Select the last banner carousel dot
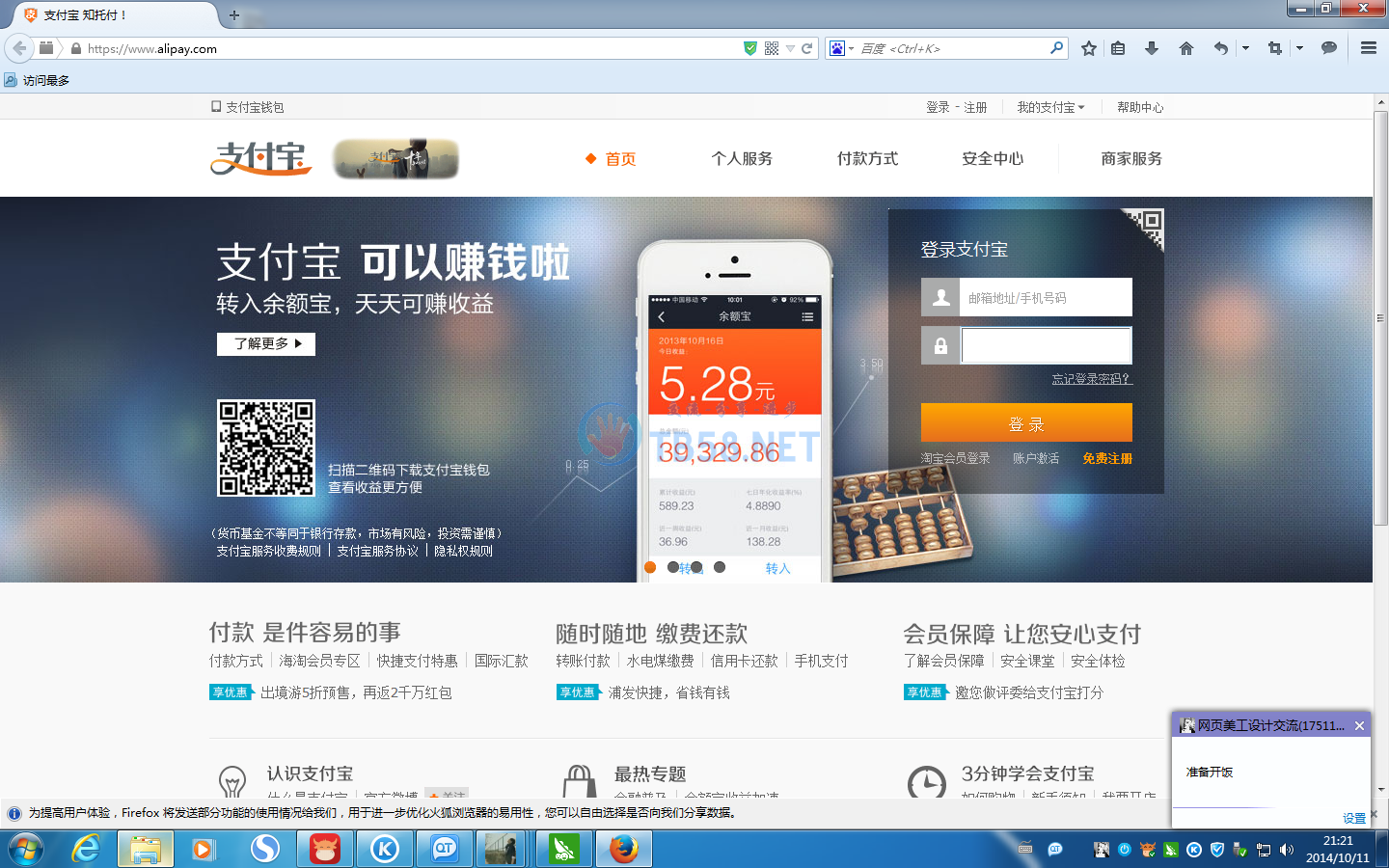Viewport: 1389px width, 868px height. 720,567
